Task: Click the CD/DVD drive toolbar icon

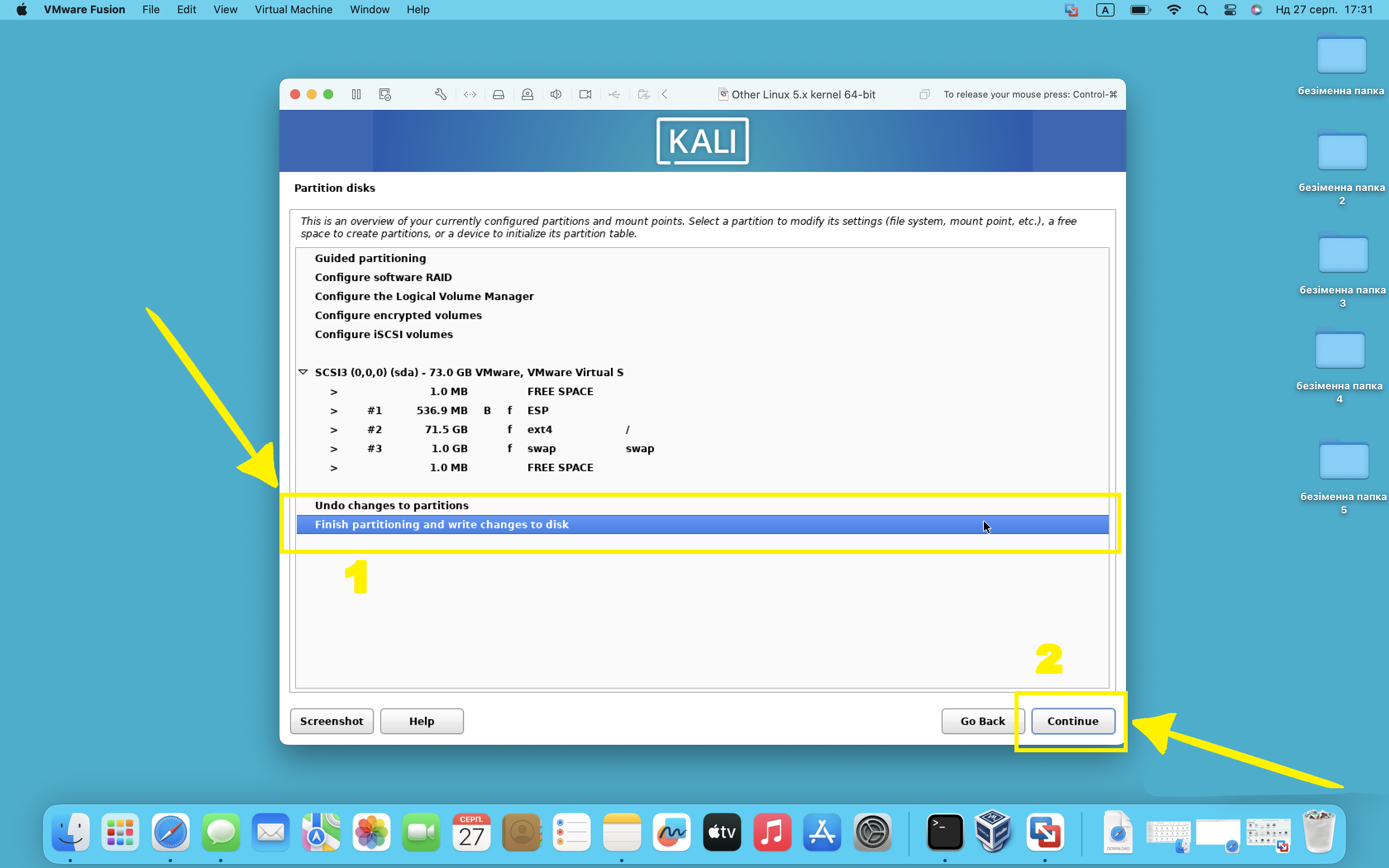Action: (x=527, y=94)
